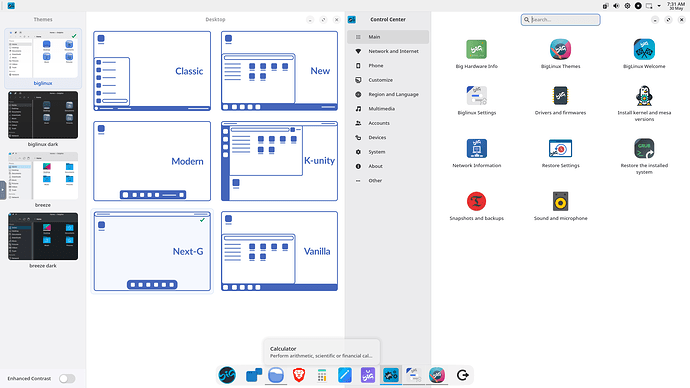This screenshot has height=388, width=690.
Task: Select Region and Language category
Action: tap(388, 94)
